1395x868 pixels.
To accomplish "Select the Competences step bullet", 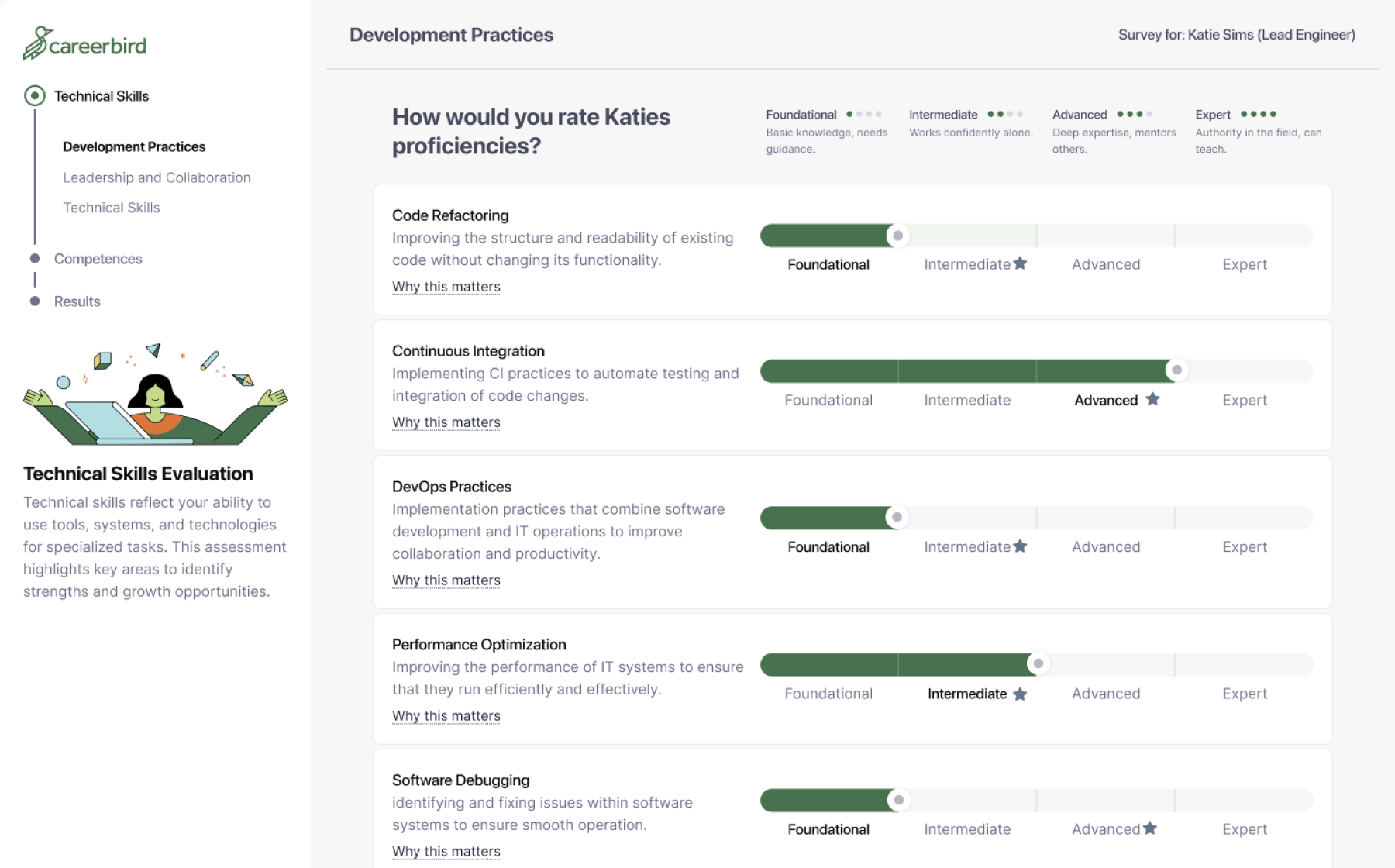I will point(35,259).
